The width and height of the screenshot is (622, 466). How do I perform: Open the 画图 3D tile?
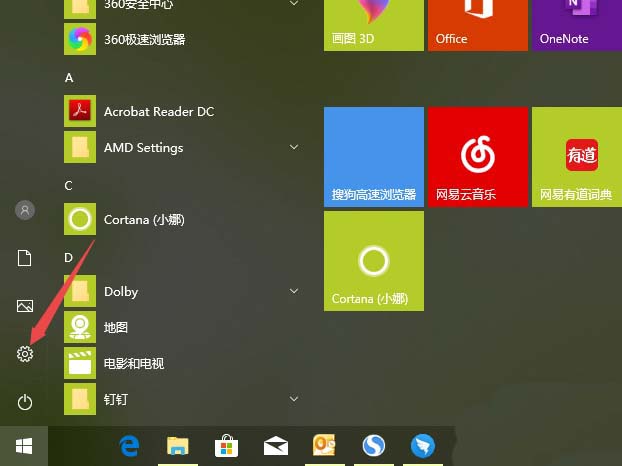pyautogui.click(x=374, y=25)
